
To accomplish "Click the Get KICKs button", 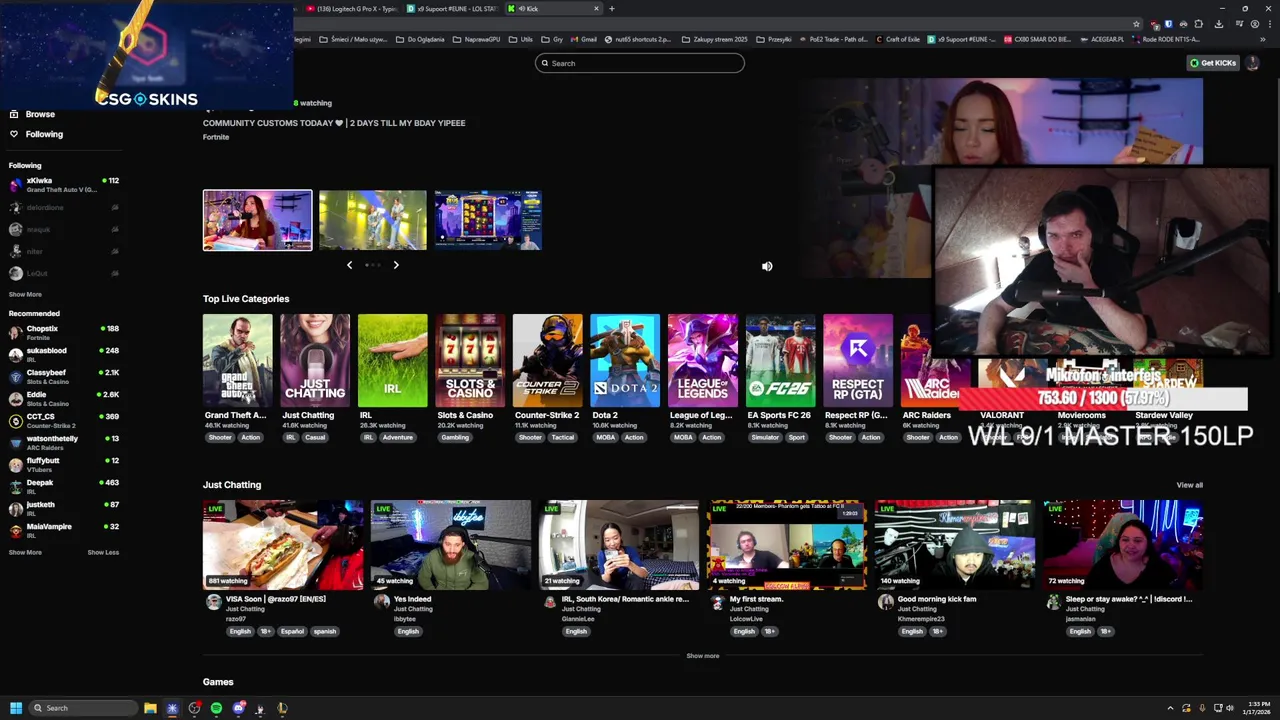I will (1213, 63).
